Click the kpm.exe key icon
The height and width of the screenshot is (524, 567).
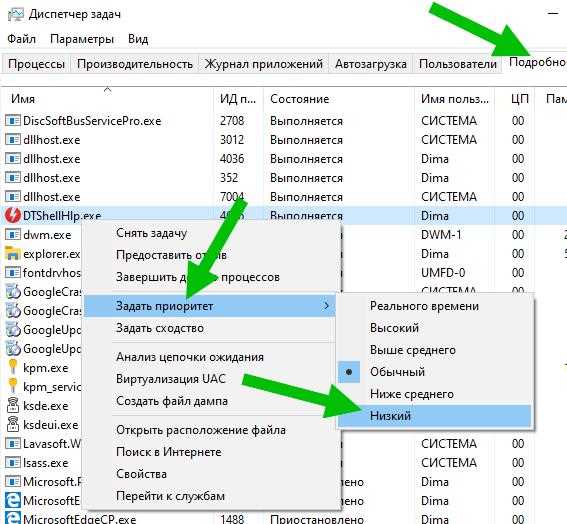point(13,367)
